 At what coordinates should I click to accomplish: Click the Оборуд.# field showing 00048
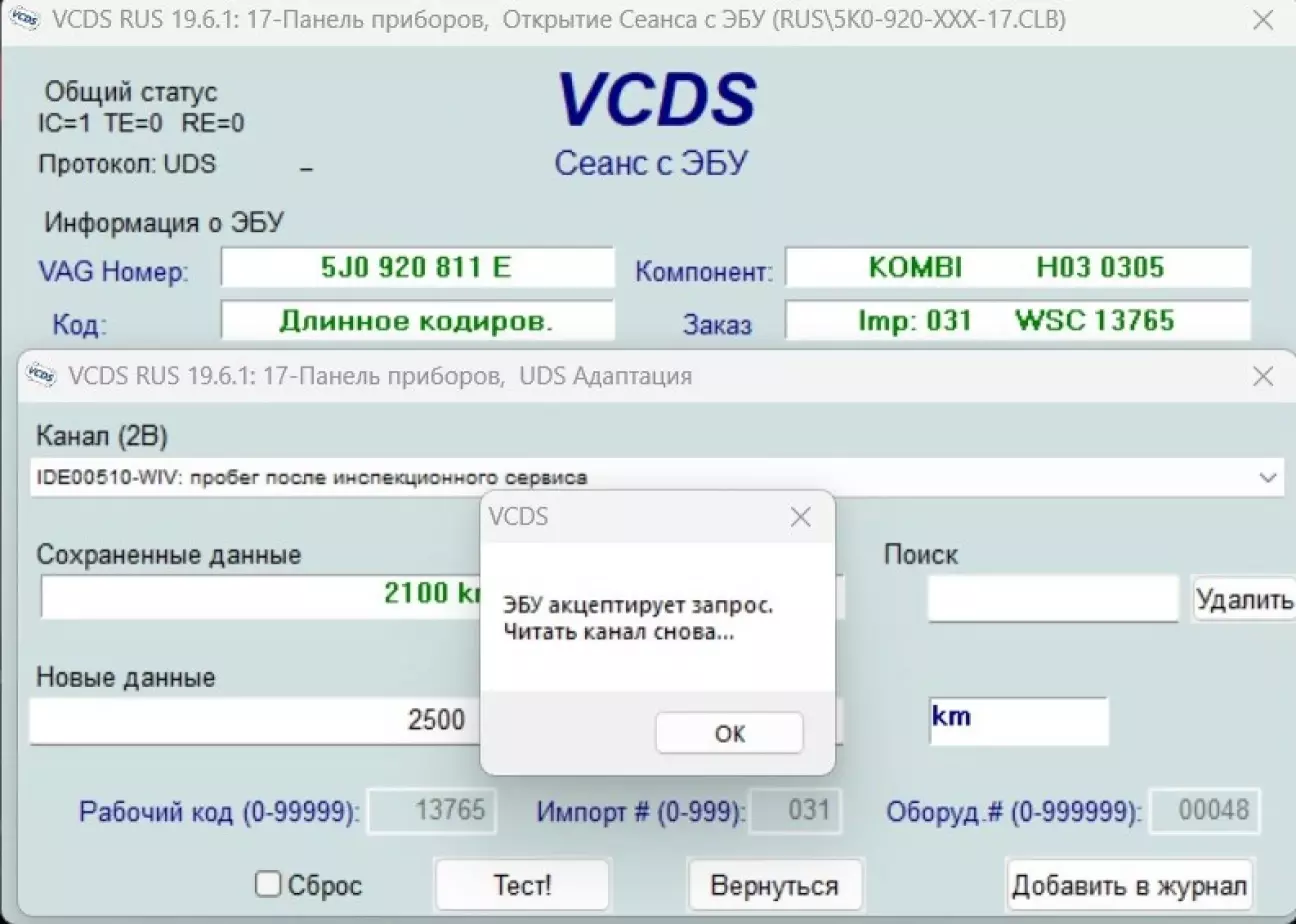[1204, 810]
